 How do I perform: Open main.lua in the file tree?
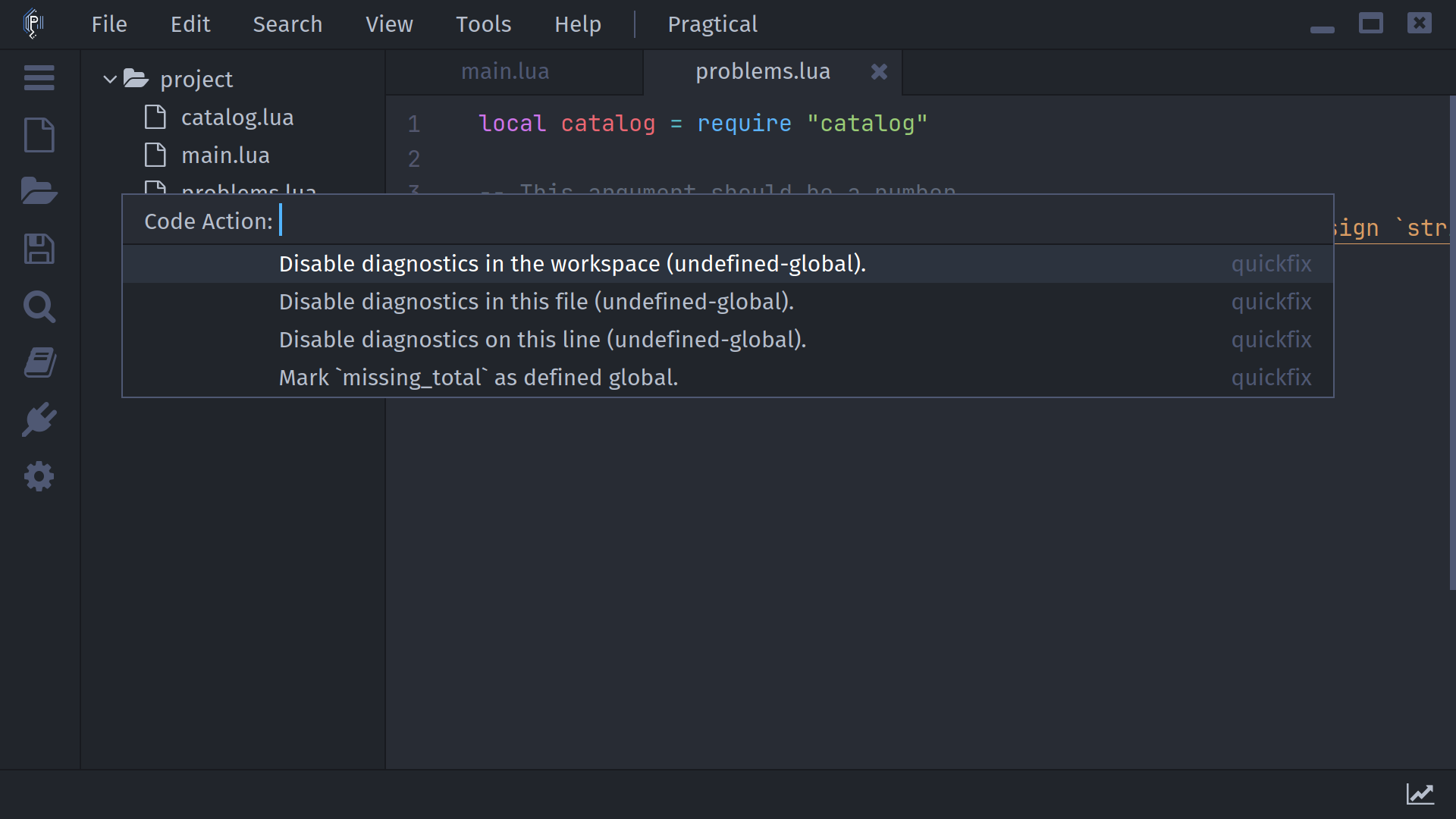point(225,155)
